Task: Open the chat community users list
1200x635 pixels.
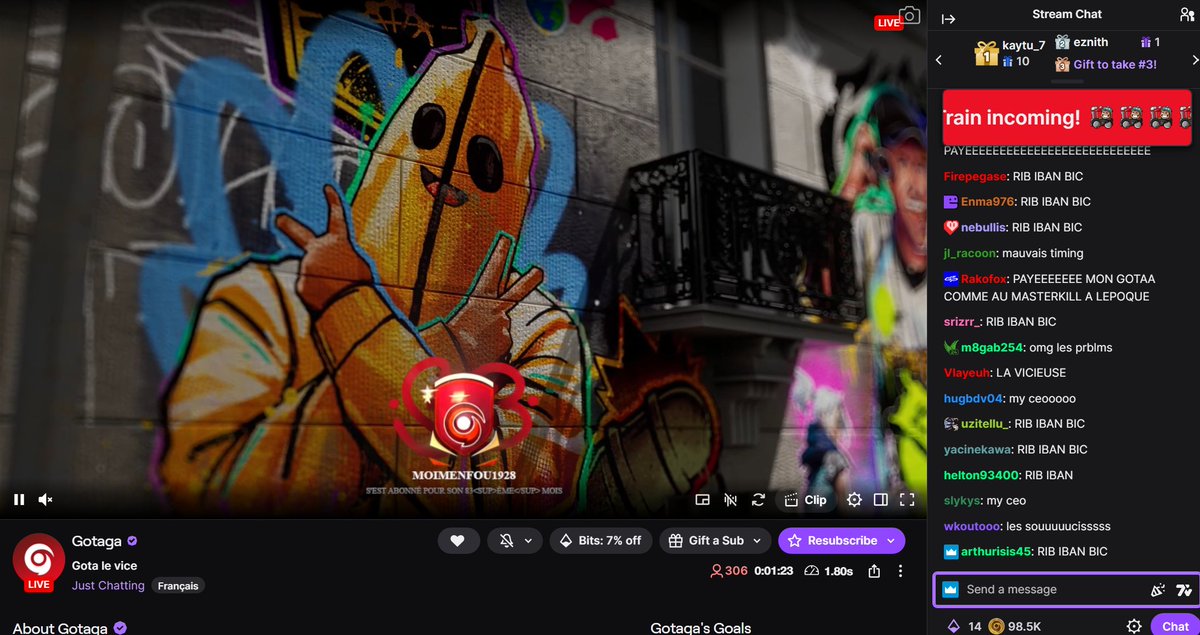Action: pos(1186,15)
